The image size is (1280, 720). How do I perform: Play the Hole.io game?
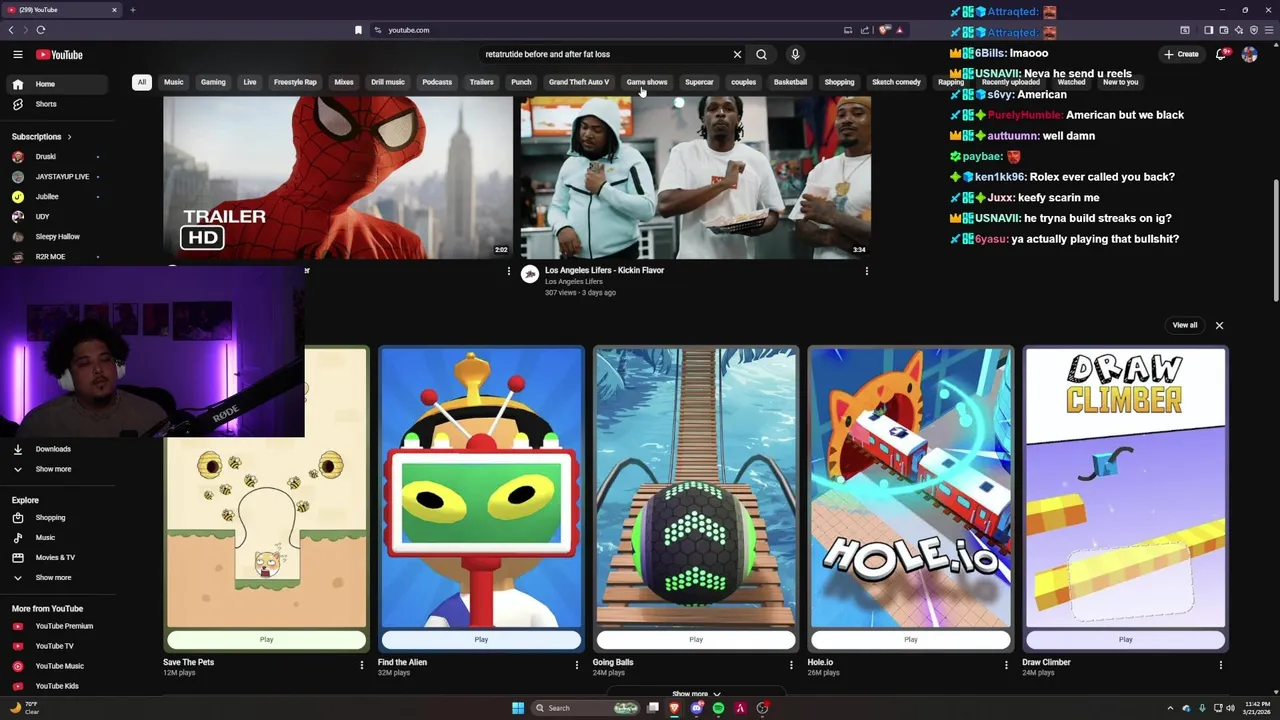pyautogui.click(x=910, y=640)
